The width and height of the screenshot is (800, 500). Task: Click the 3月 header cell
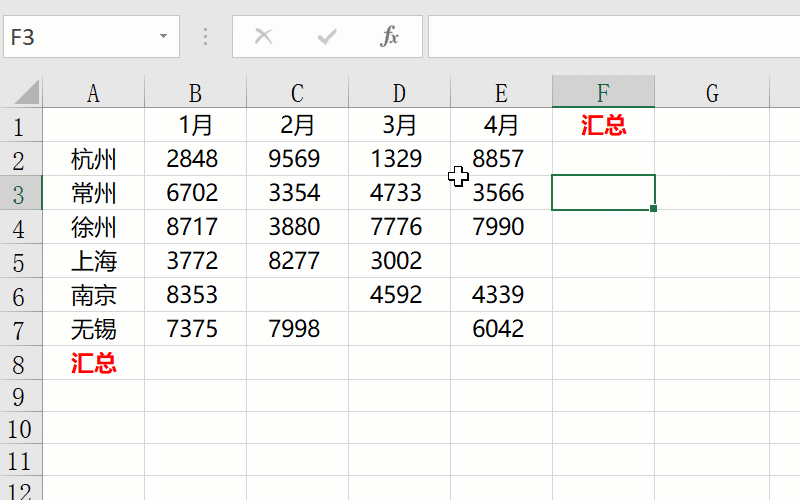(x=399, y=125)
